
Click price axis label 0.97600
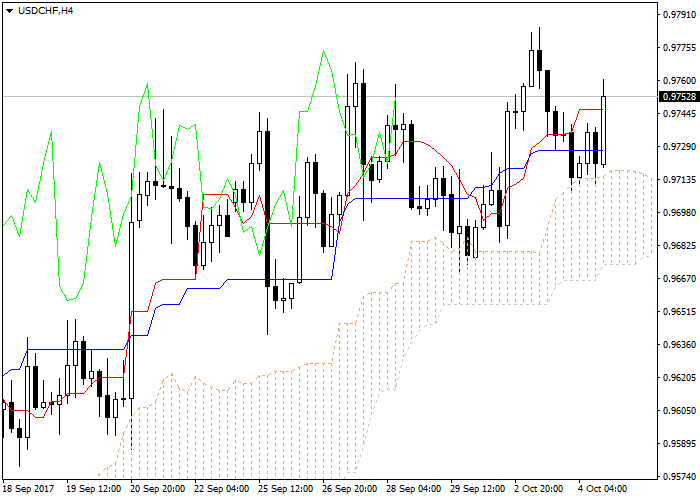pos(679,81)
